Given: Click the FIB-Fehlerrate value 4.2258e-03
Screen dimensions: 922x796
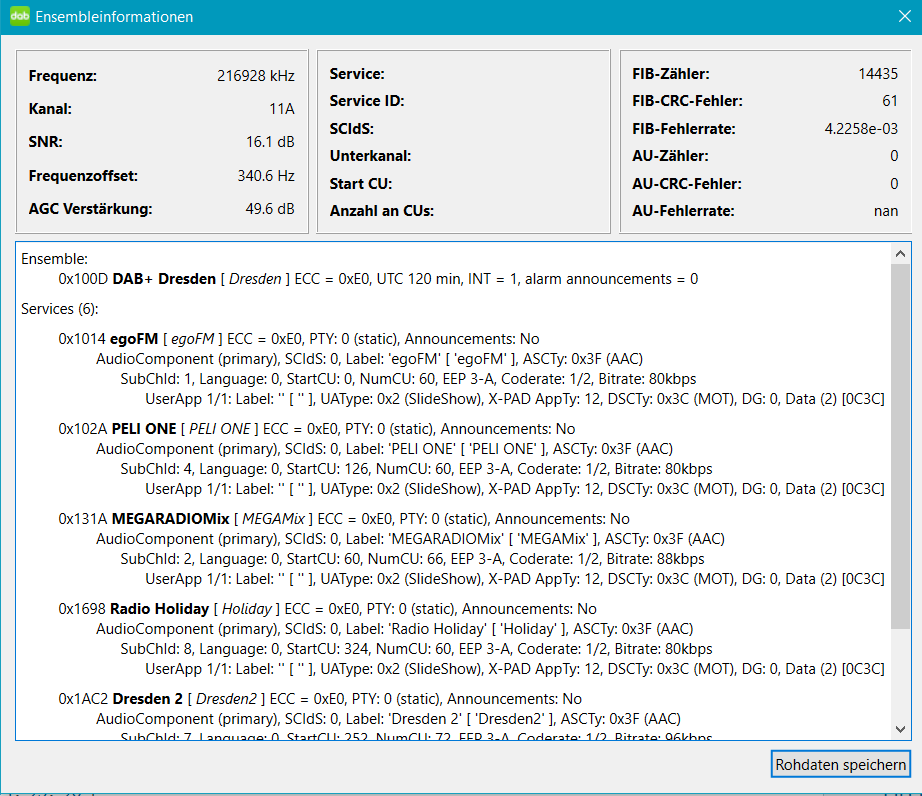Looking at the screenshot, I should click(861, 129).
